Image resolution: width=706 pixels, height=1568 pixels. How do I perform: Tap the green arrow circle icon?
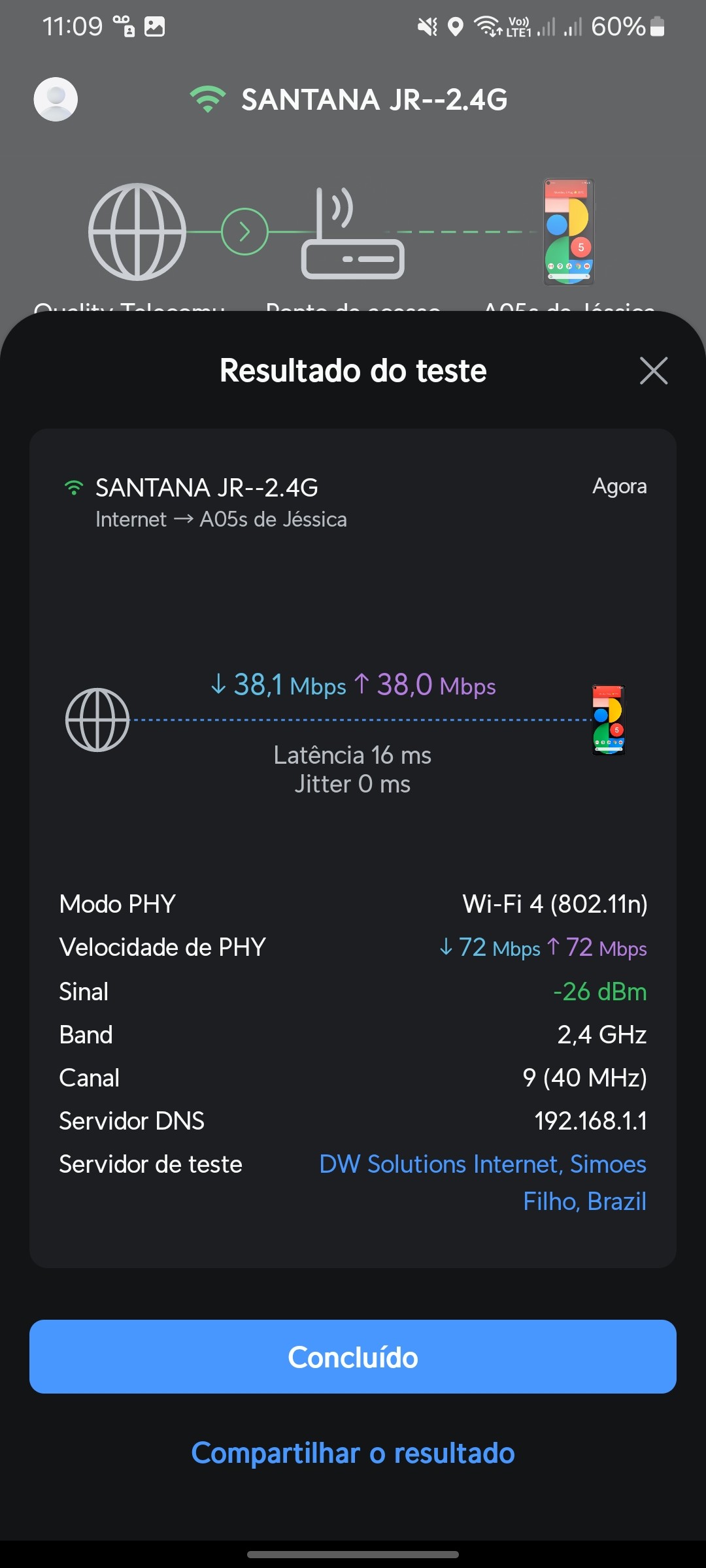click(x=244, y=232)
